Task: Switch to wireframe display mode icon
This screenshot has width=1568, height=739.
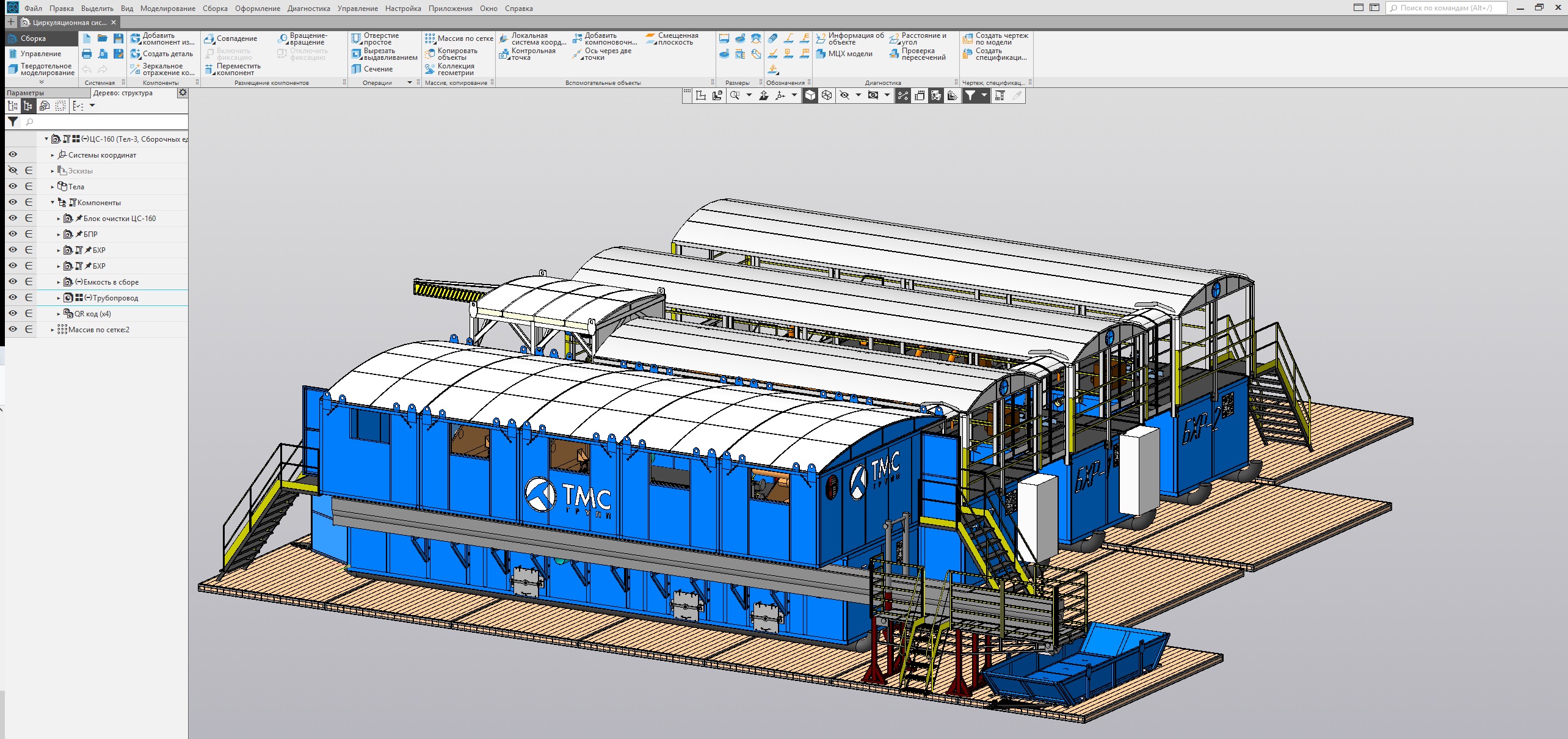Action: click(826, 95)
